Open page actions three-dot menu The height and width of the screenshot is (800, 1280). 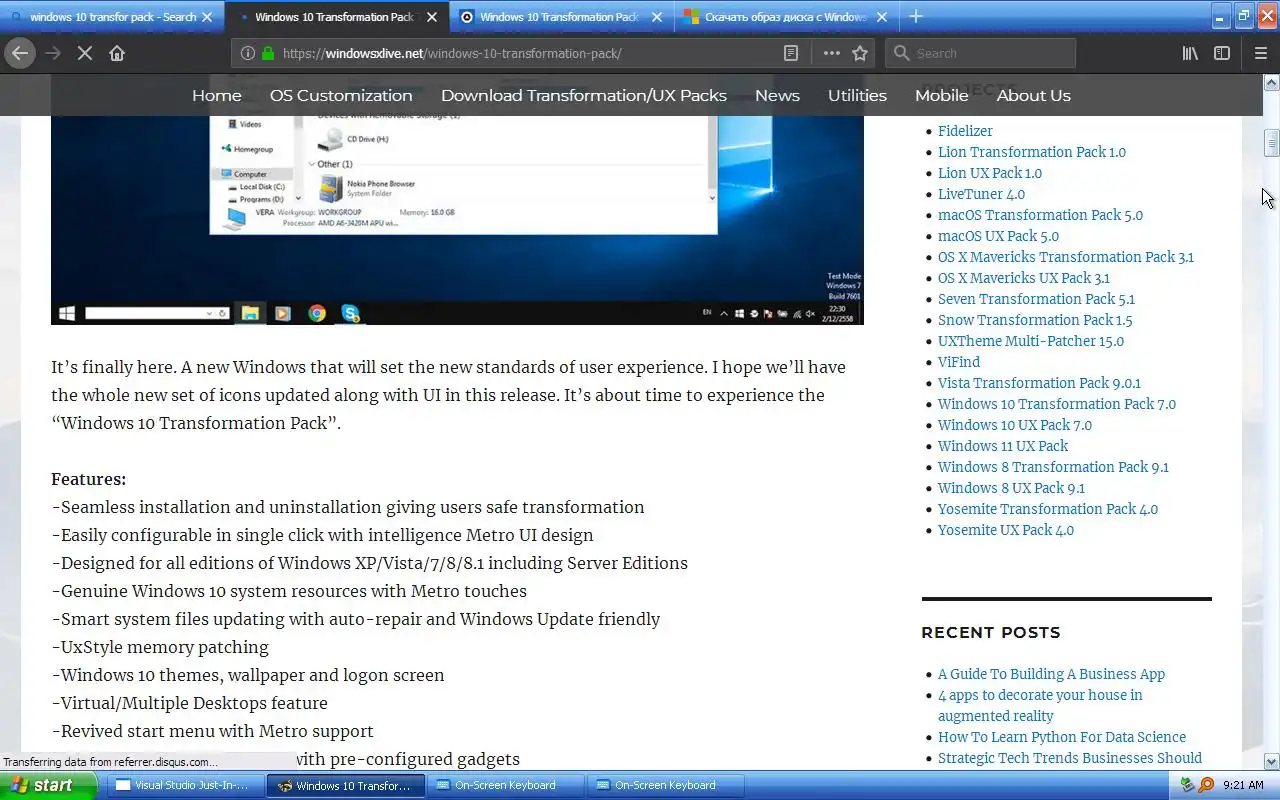pyautogui.click(x=831, y=53)
